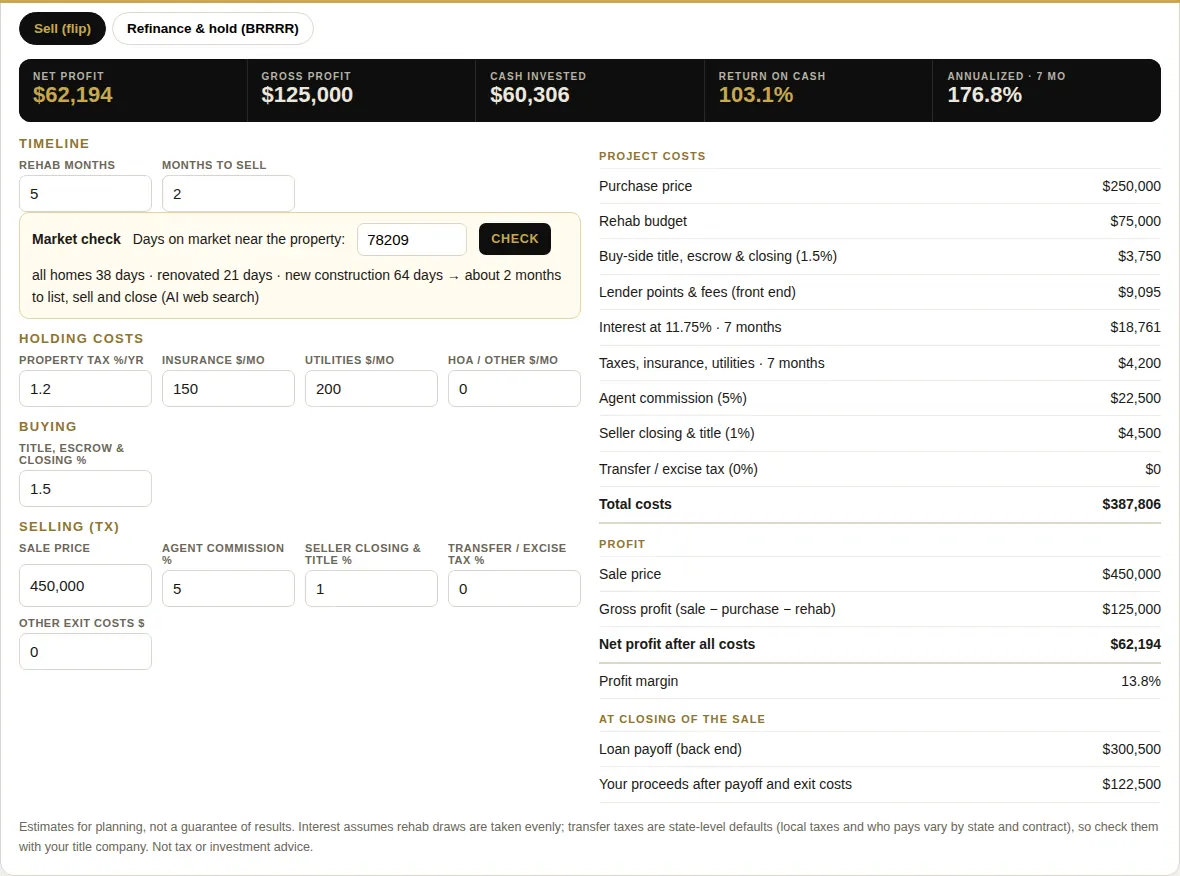Viewport: 1180px width, 876px height.
Task: Click the Other Exit Costs $ field
Action: pos(85,652)
